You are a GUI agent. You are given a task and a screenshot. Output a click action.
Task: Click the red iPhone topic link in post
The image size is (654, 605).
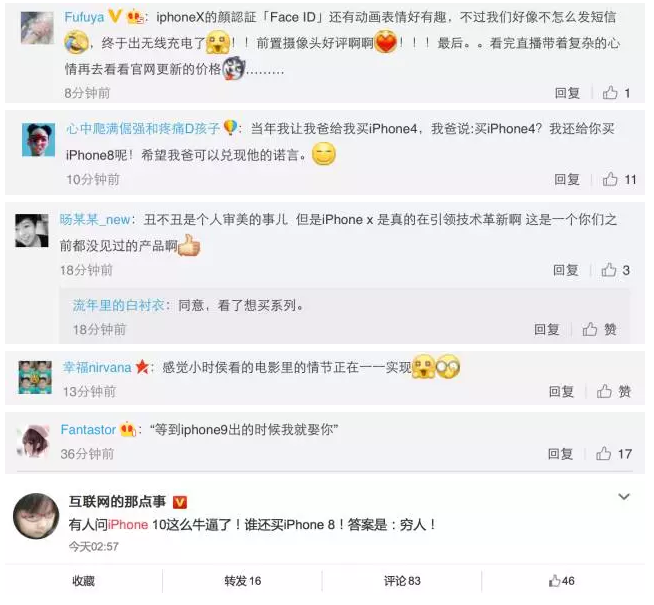click(x=128, y=524)
